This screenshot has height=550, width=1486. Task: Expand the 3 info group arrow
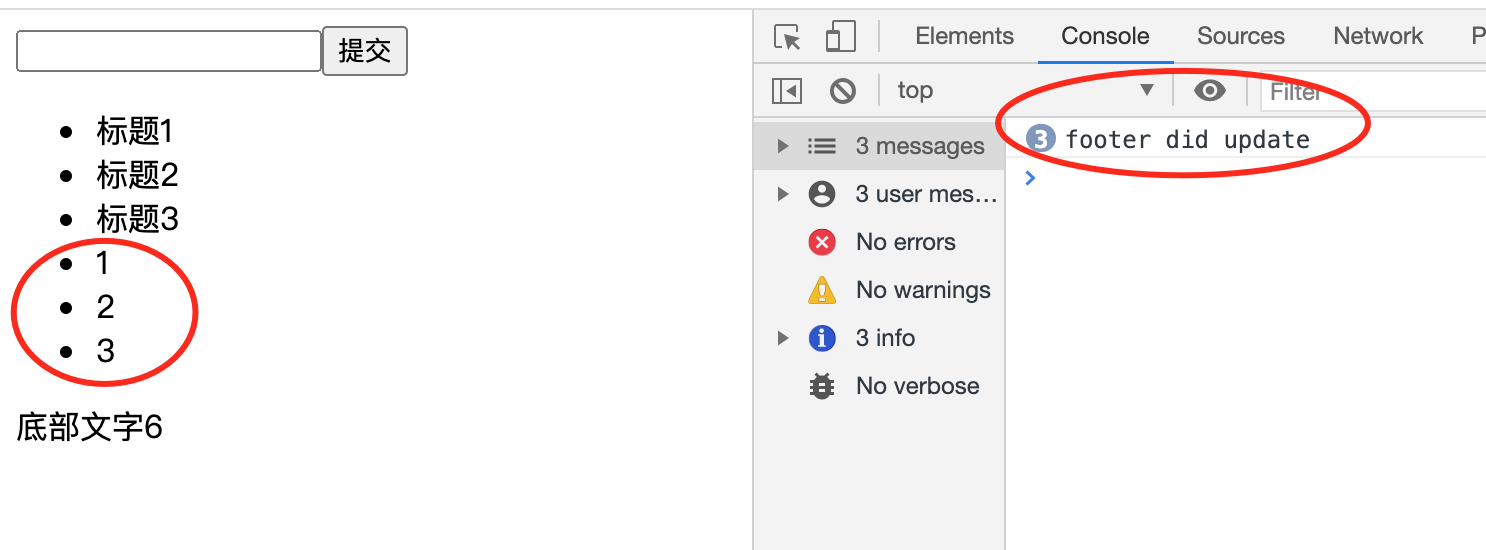coord(783,338)
